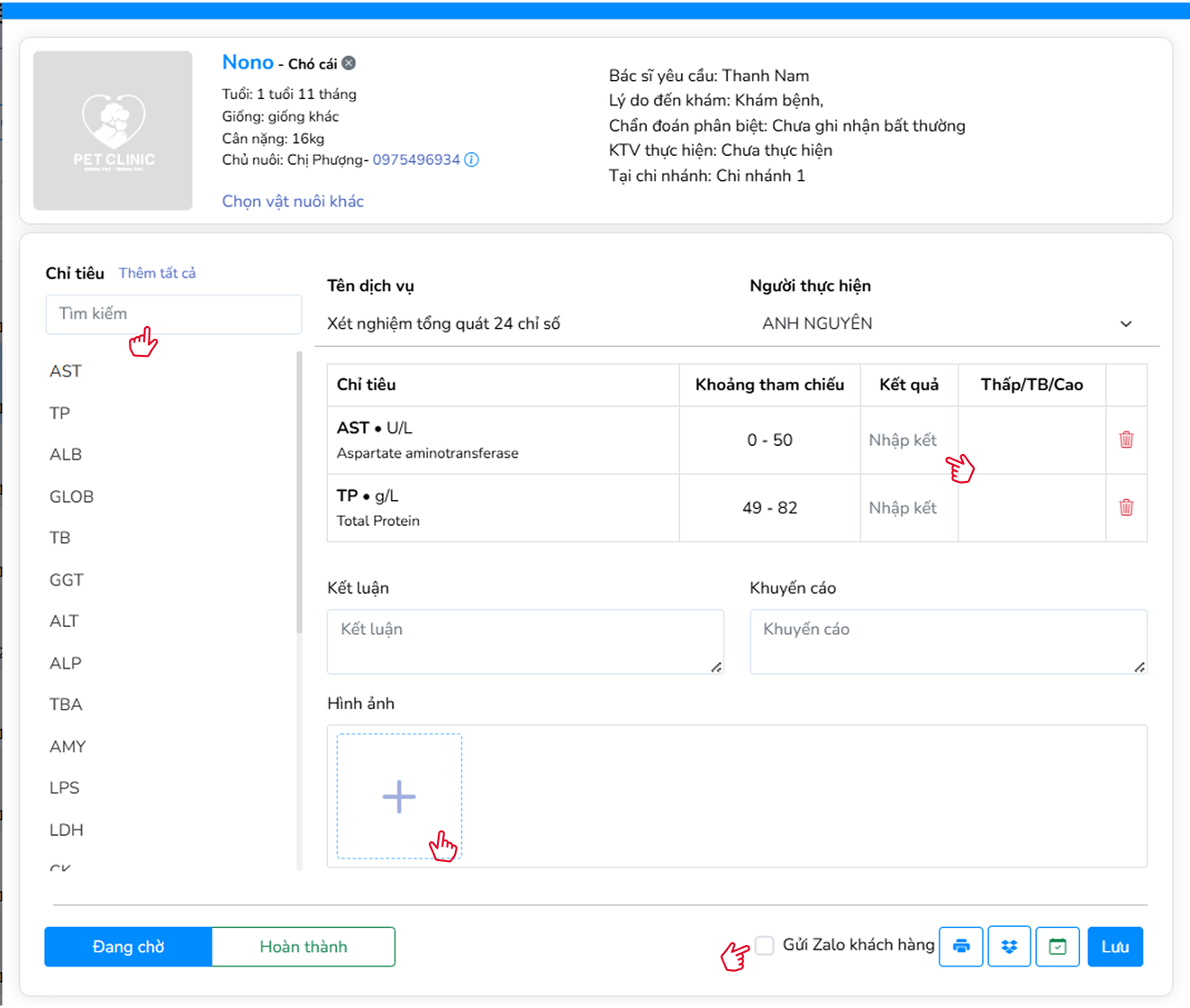The image size is (1190, 1008).
Task: Click the Tìm kiếm search field
Action: pyautogui.click(x=173, y=314)
